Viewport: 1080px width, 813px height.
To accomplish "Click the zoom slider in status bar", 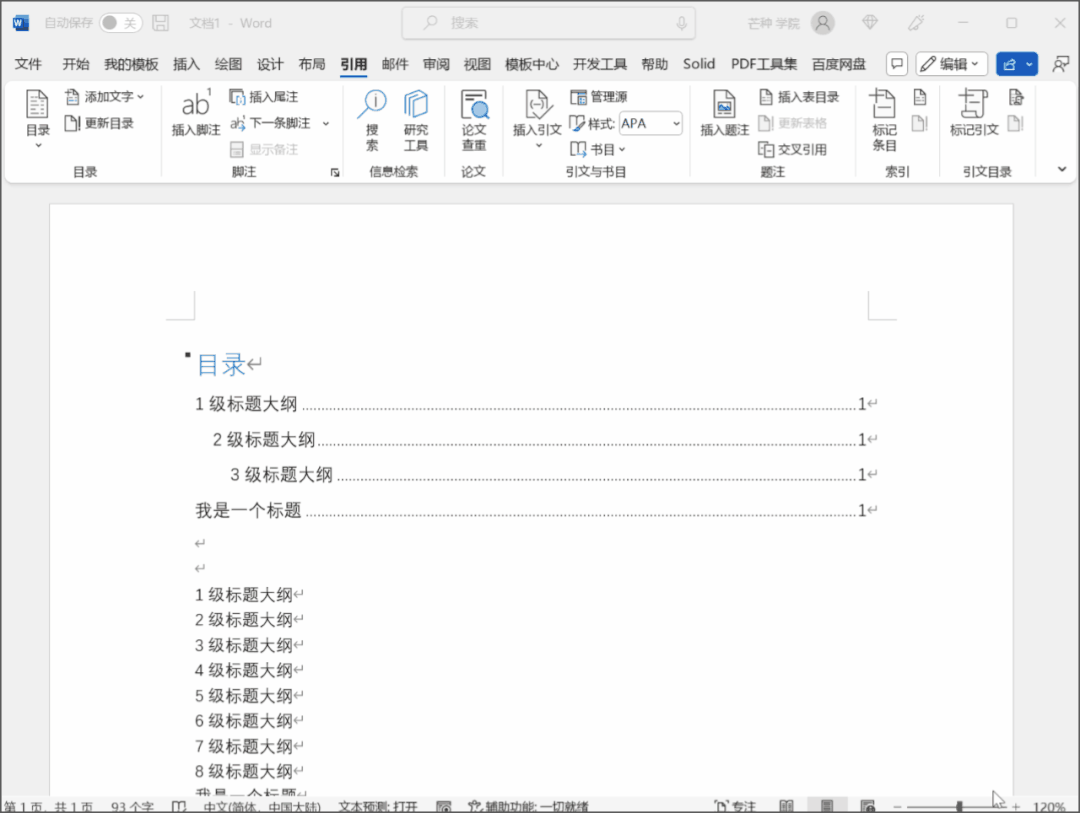I will pyautogui.click(x=959, y=806).
